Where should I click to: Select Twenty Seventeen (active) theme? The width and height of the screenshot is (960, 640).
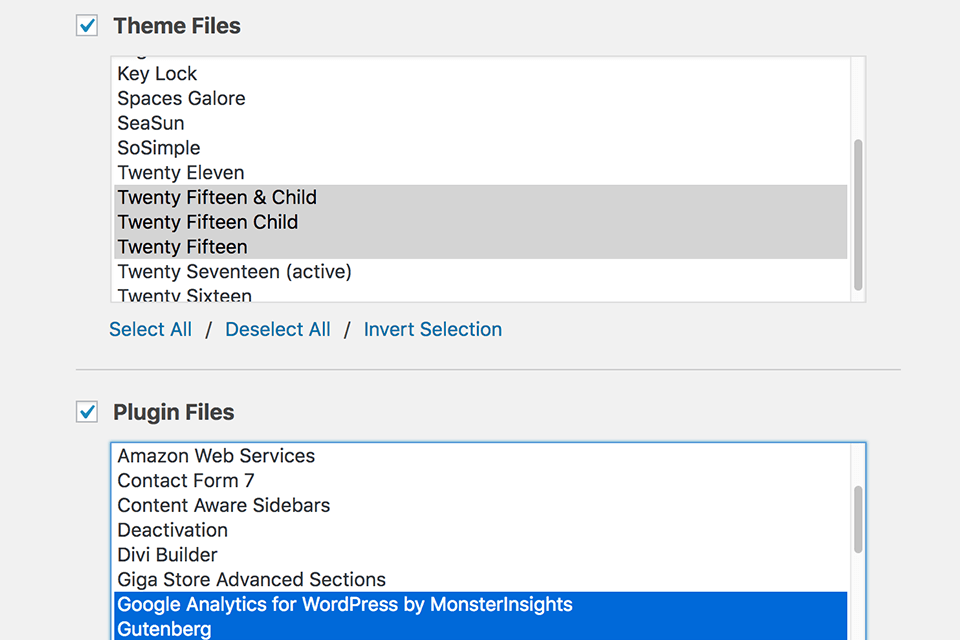[x=234, y=272]
